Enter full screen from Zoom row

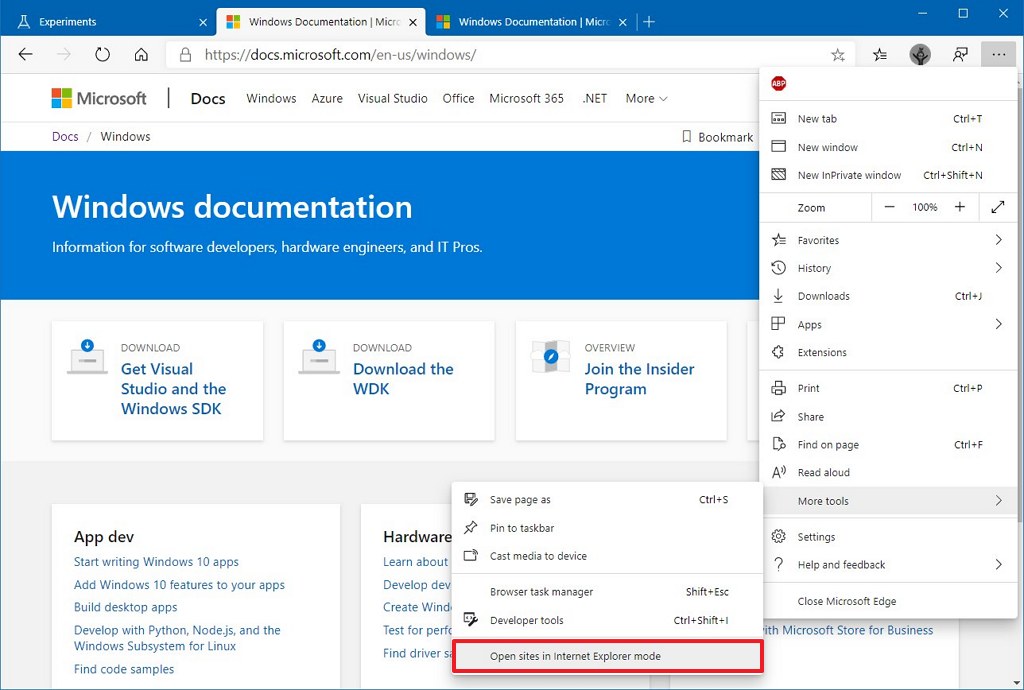point(997,207)
